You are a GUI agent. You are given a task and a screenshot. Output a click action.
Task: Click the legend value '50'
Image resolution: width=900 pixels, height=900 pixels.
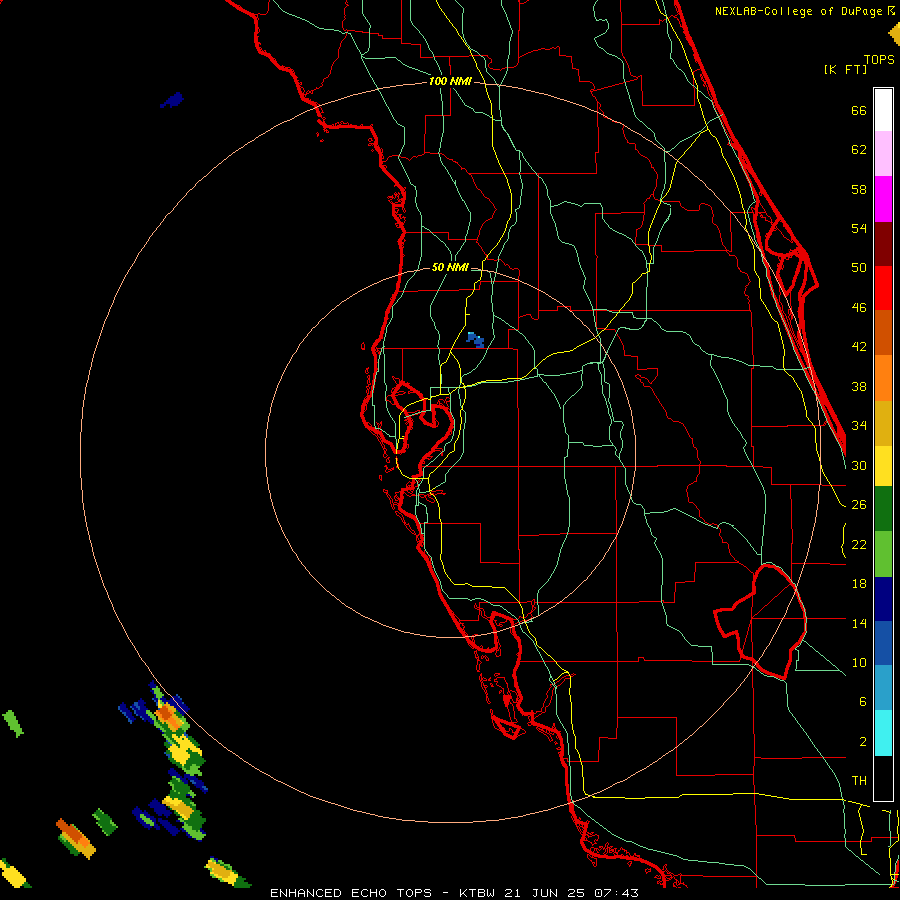(859, 268)
